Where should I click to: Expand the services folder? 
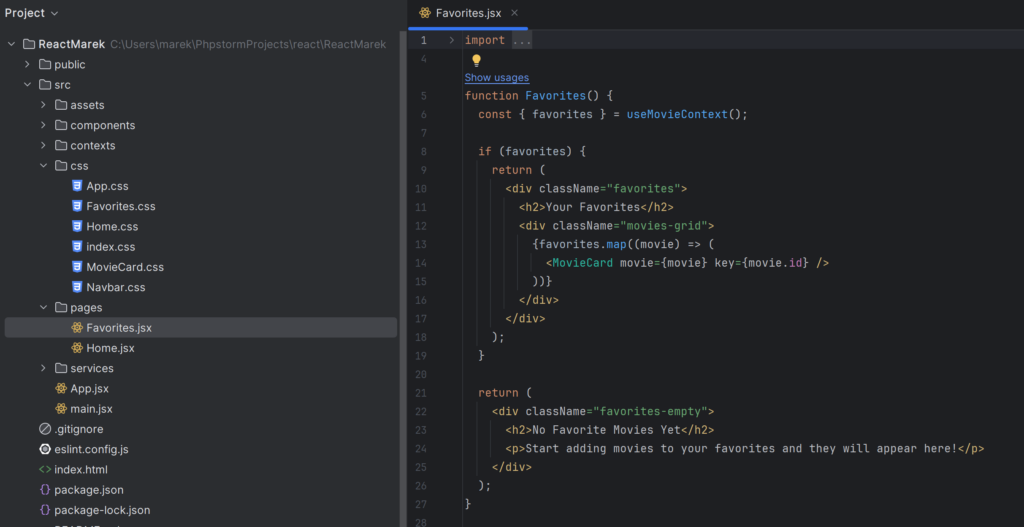click(x=43, y=368)
